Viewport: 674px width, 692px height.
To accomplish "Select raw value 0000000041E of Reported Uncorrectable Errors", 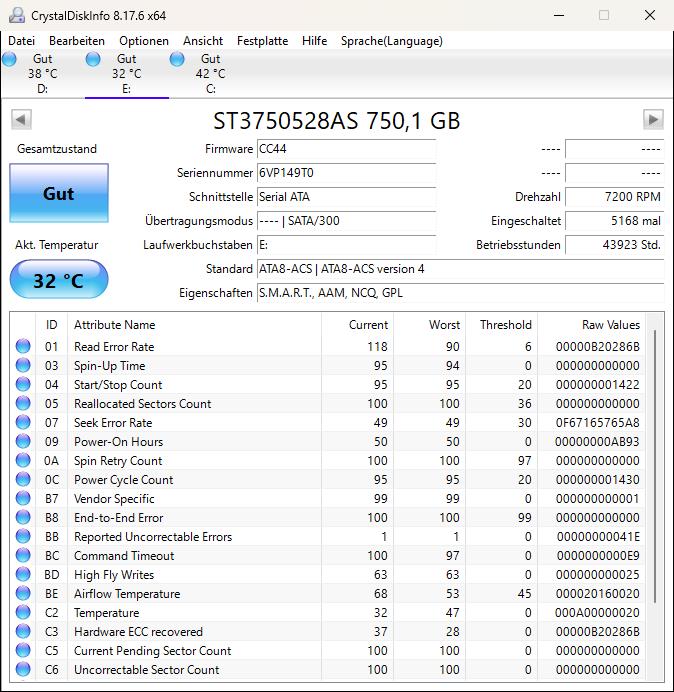I will (598, 537).
